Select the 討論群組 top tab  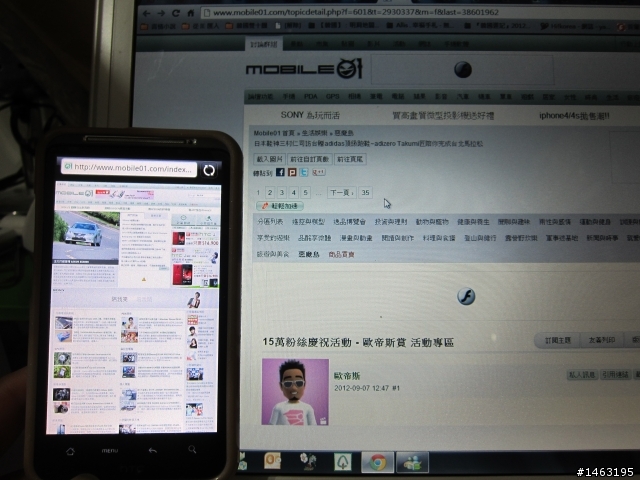pyautogui.click(x=264, y=44)
